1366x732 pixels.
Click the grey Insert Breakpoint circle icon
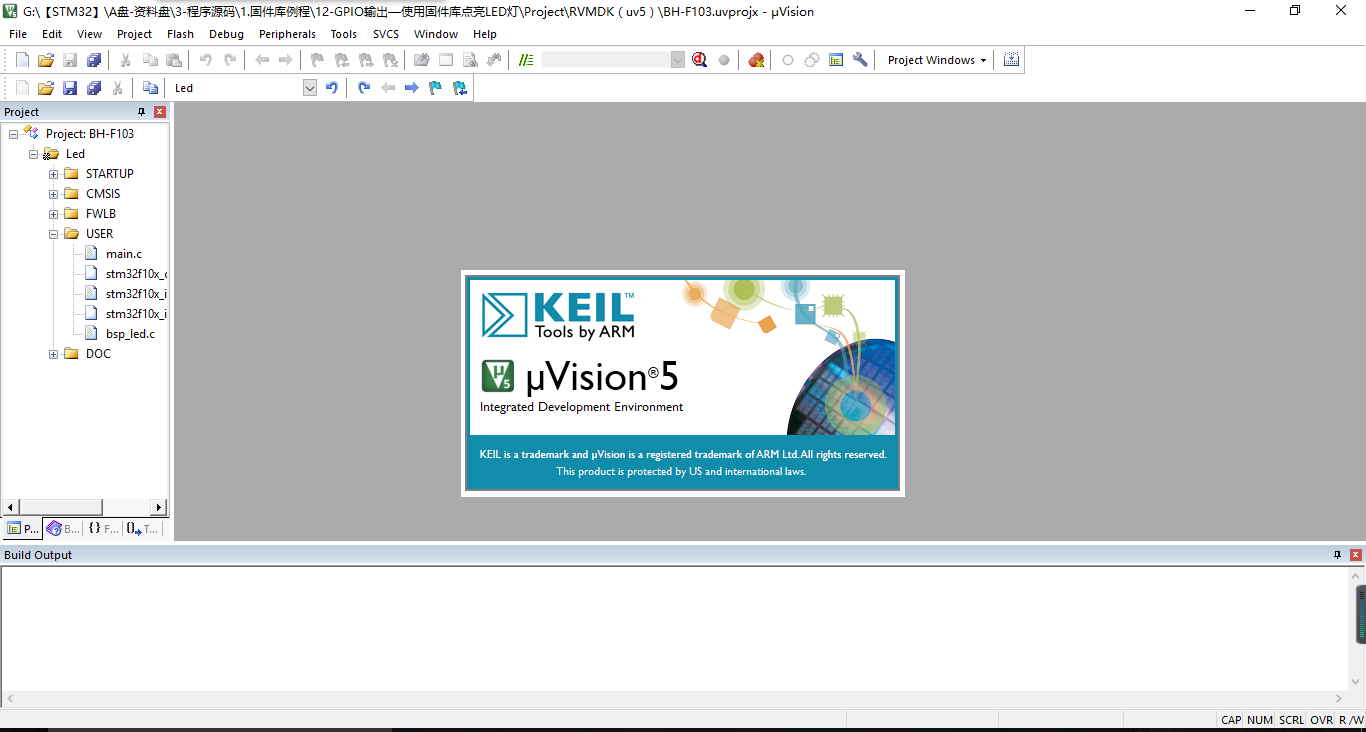724,60
